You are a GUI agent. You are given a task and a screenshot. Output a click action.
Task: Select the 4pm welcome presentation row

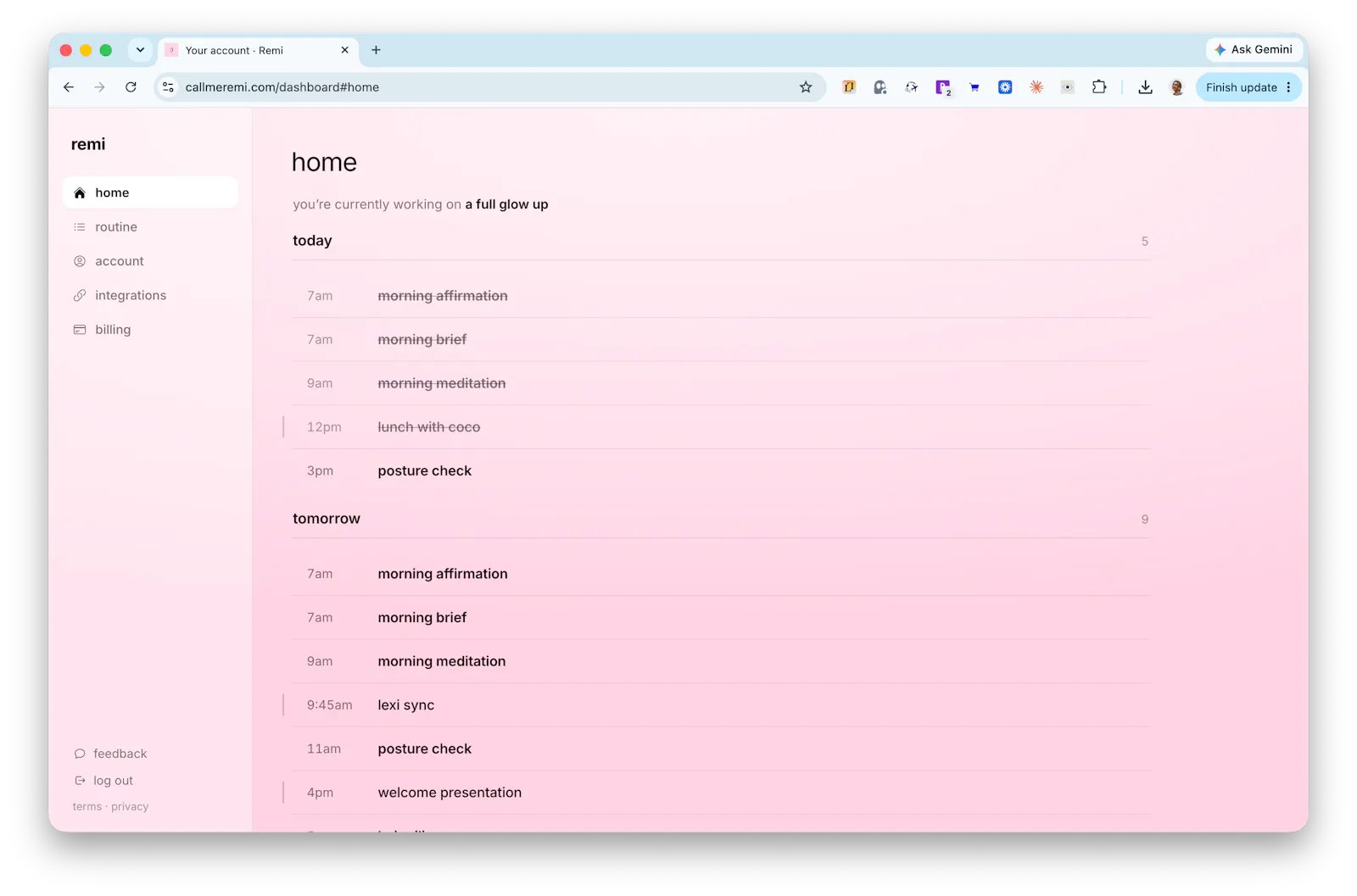(721, 793)
